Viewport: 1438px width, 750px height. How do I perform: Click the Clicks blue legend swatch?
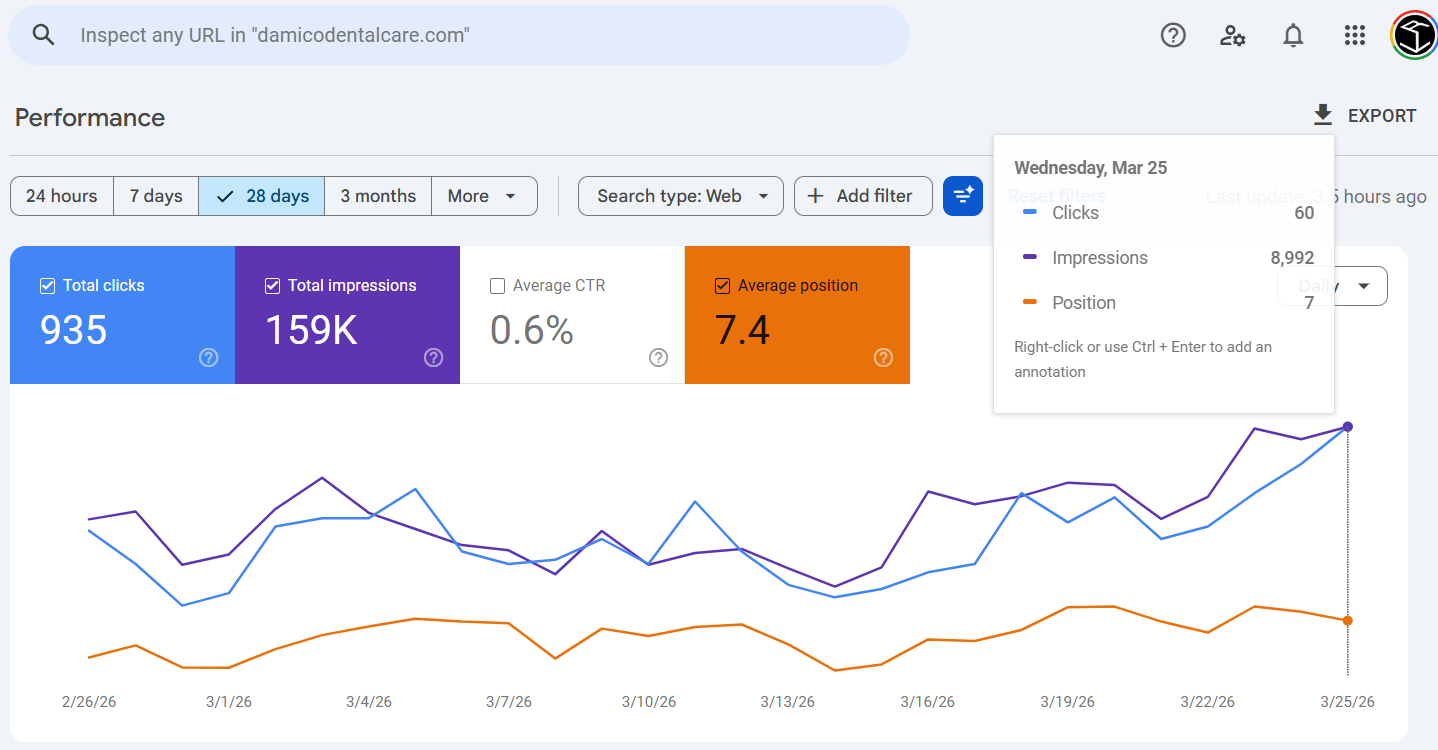(1030, 213)
